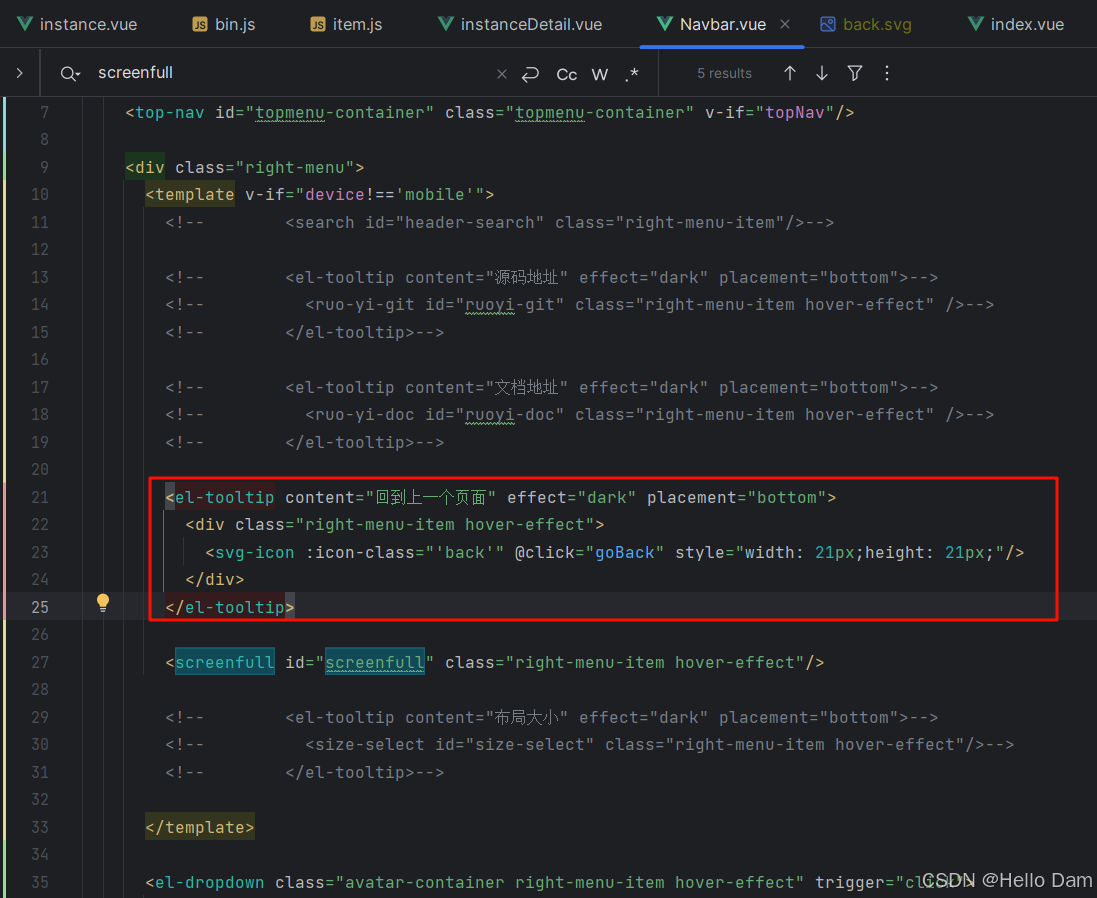Toggle Words option in search

[600, 74]
